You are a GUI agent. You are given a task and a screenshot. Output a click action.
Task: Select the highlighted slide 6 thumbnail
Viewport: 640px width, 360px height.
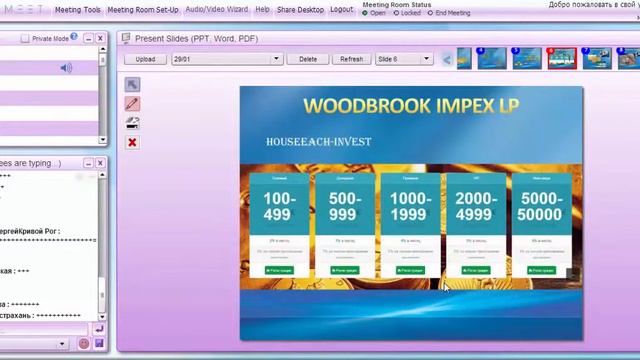coord(562,58)
